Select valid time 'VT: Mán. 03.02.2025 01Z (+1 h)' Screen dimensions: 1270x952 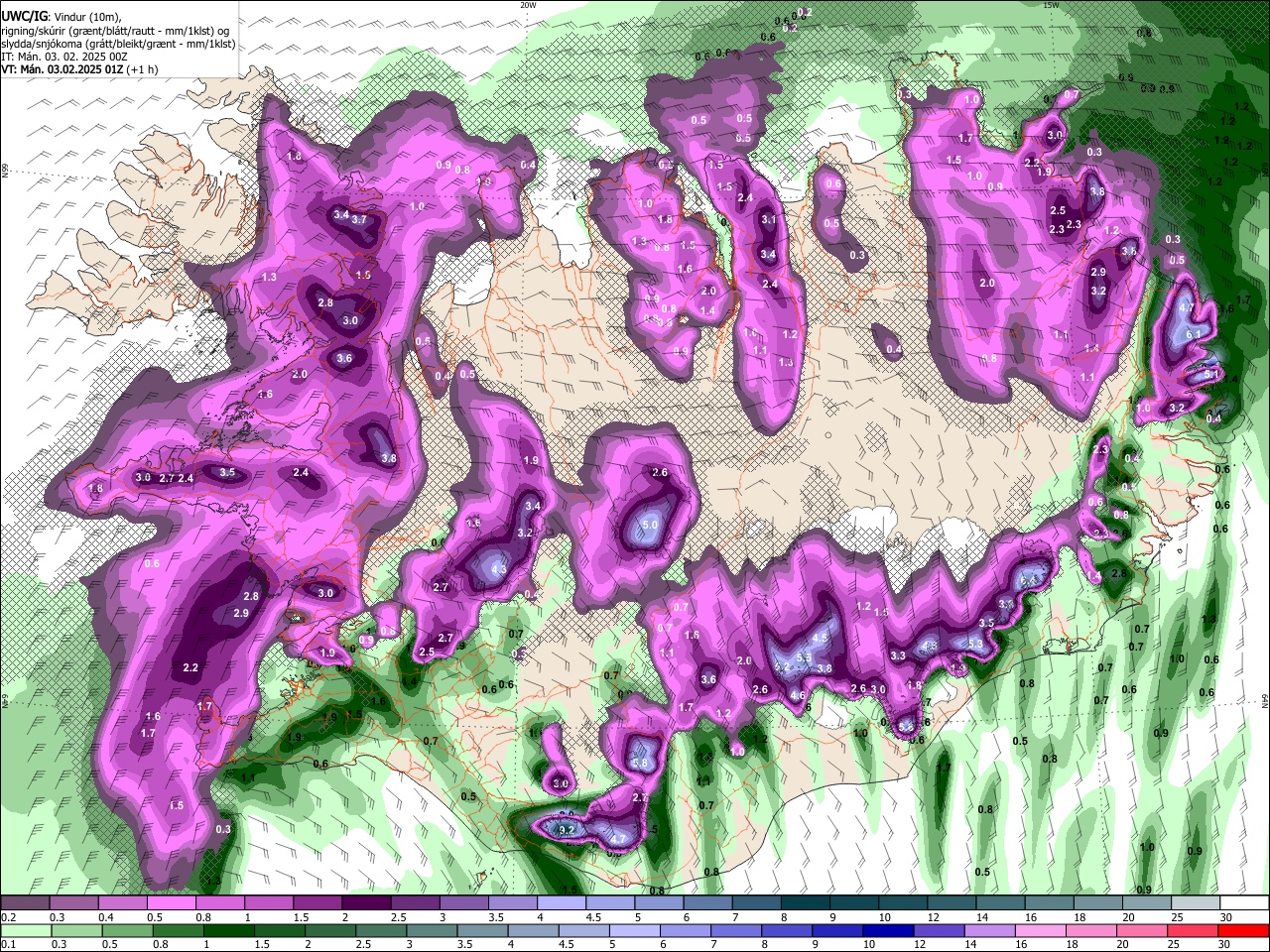click(x=79, y=69)
